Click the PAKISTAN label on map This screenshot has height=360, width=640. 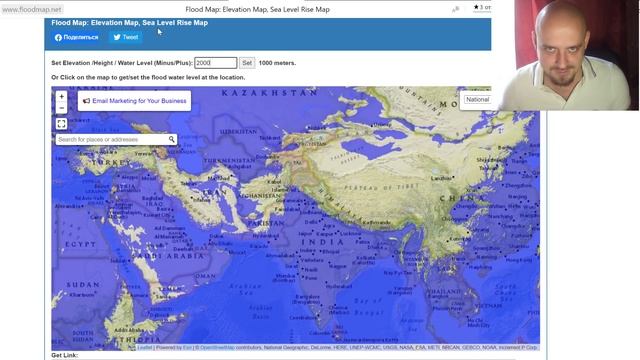click(266, 223)
